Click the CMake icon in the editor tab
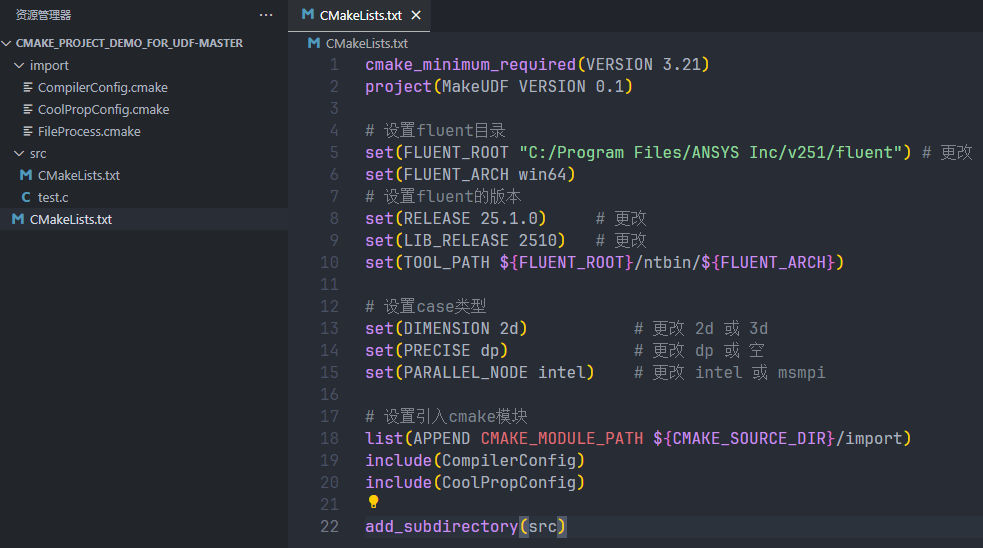Viewport: 983px width, 548px height. [x=307, y=15]
